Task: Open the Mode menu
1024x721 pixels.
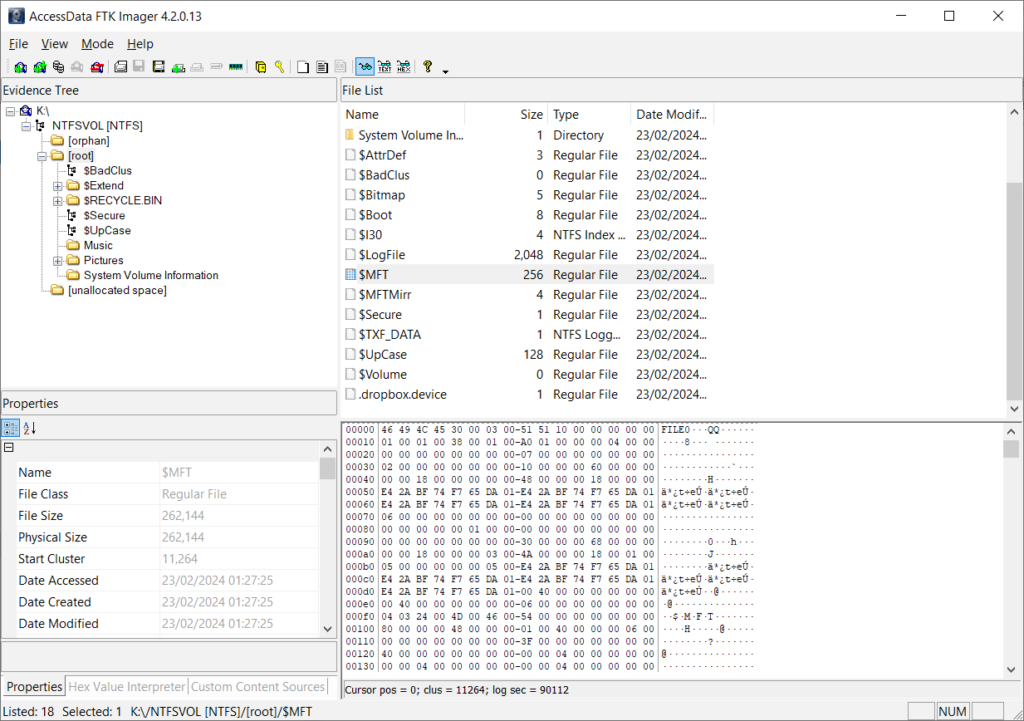Action: (x=97, y=44)
